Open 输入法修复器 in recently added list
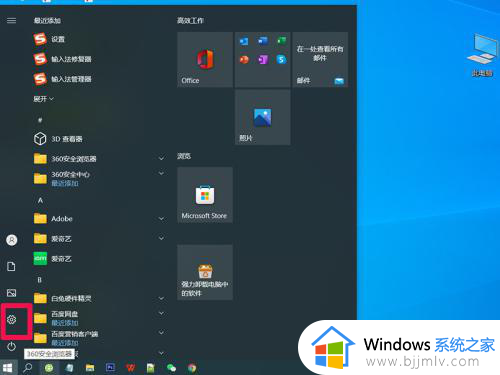This screenshot has width=500, height=375. tap(99, 59)
